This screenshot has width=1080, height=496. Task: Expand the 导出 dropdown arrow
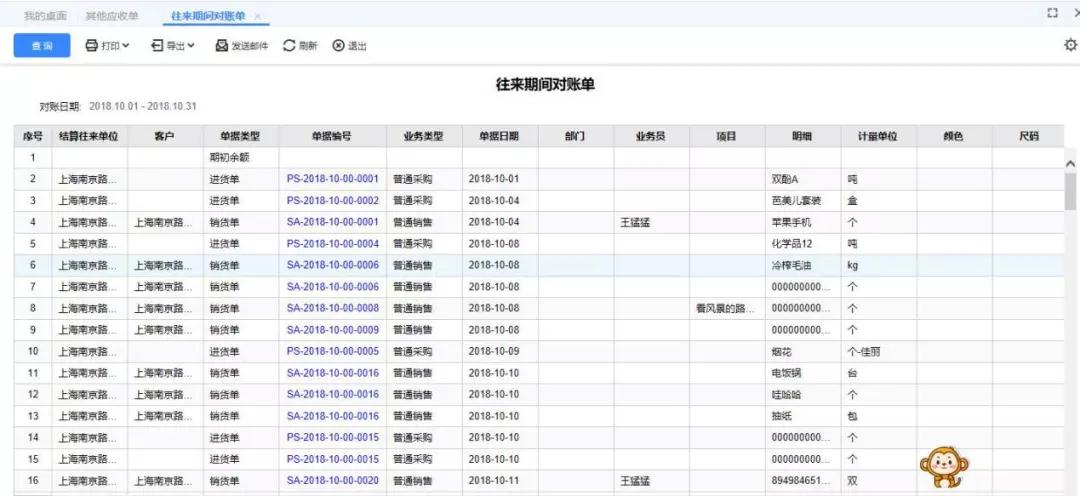click(x=191, y=45)
